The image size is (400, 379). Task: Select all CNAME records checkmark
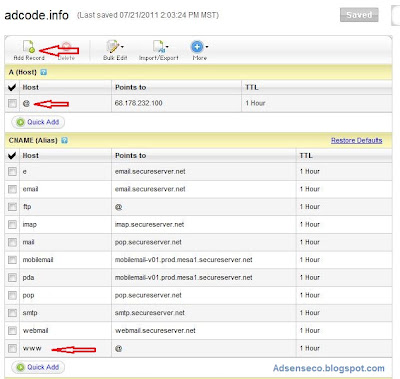[x=12, y=156]
